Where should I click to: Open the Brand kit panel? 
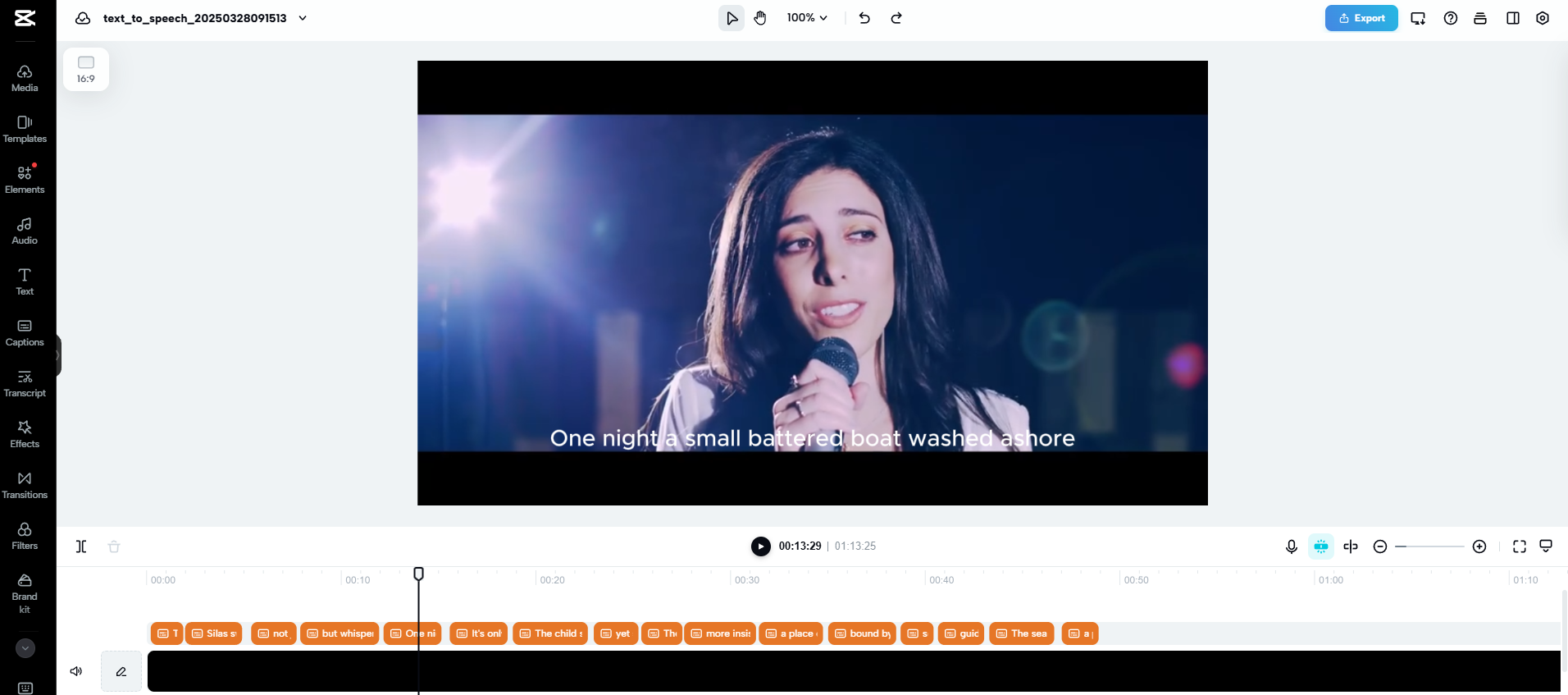25,594
